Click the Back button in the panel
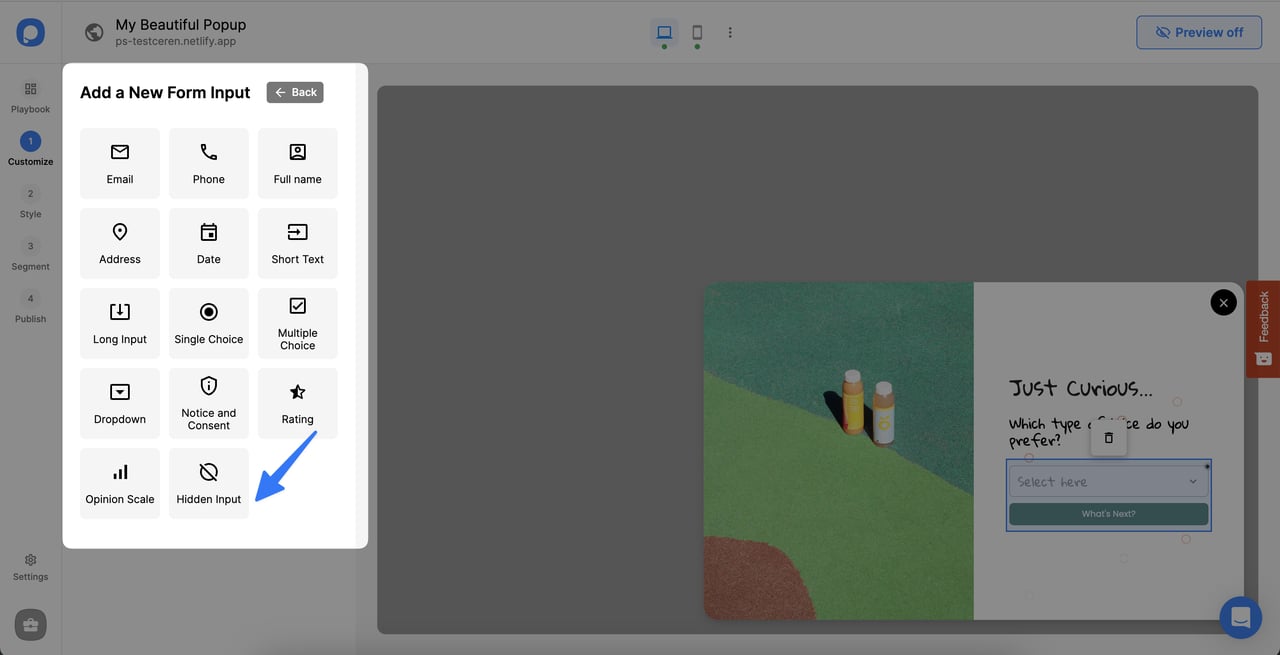The height and width of the screenshot is (655, 1280). 295,92
